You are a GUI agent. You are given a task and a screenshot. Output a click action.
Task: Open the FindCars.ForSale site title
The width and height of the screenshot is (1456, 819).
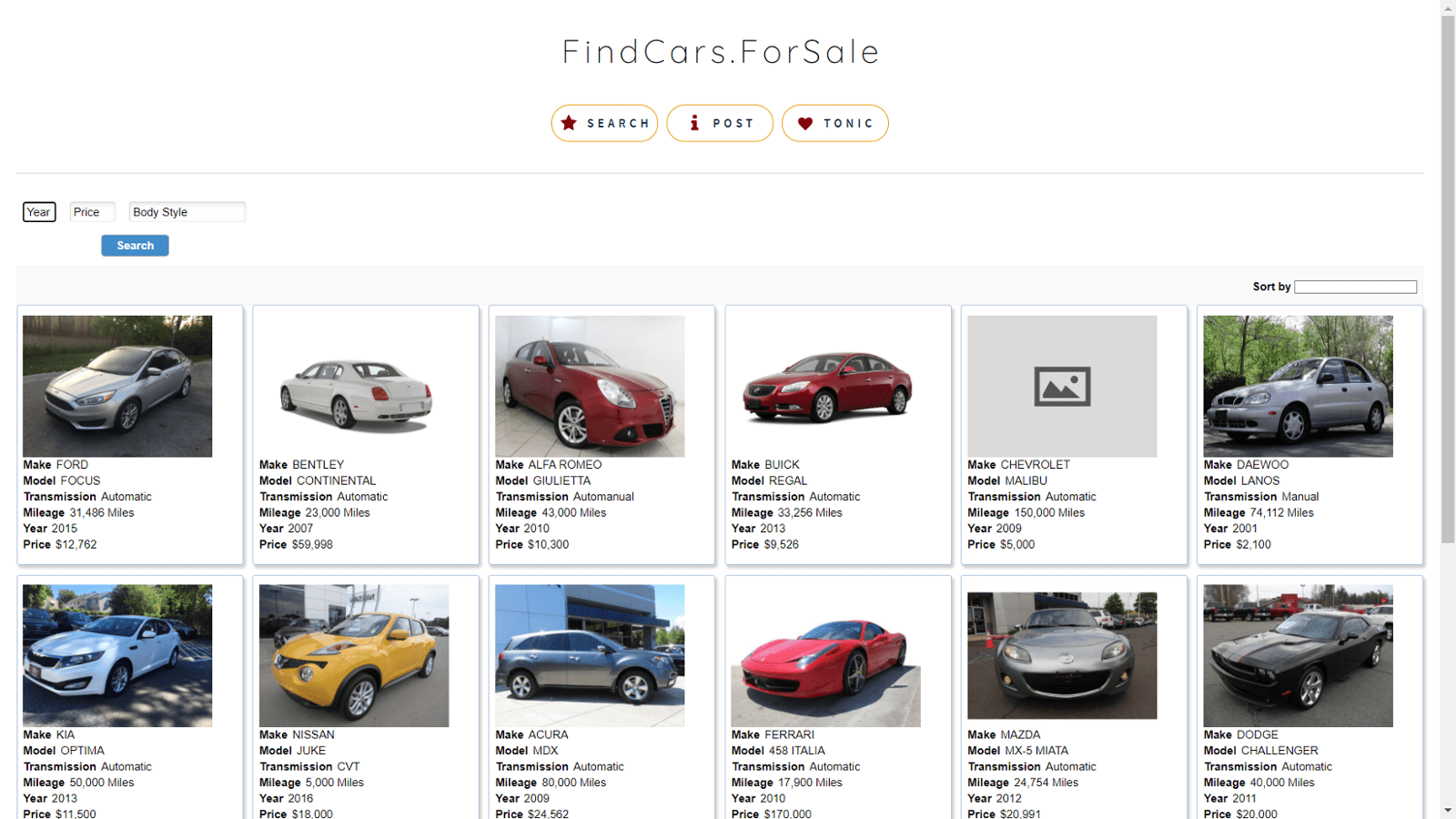[x=720, y=51]
